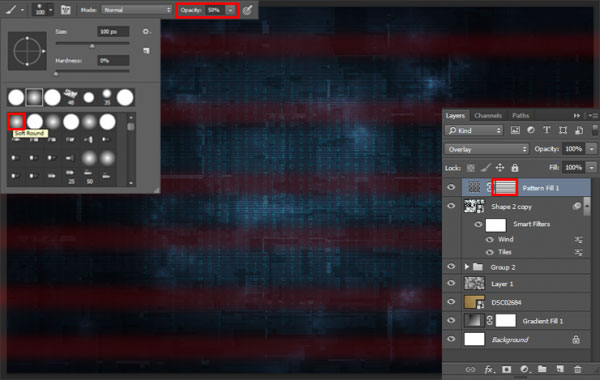Hide Layer 1 visibility eye
The height and width of the screenshot is (380, 600).
pos(451,284)
